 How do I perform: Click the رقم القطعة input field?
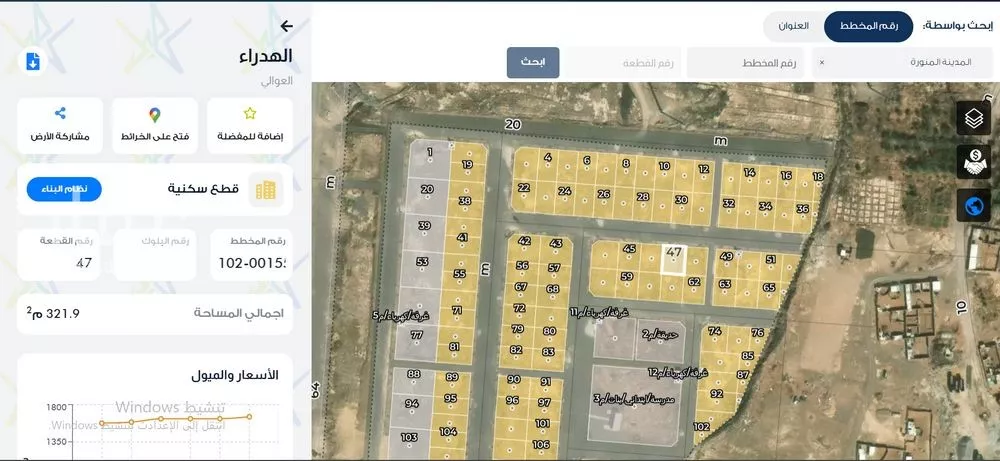pos(623,62)
